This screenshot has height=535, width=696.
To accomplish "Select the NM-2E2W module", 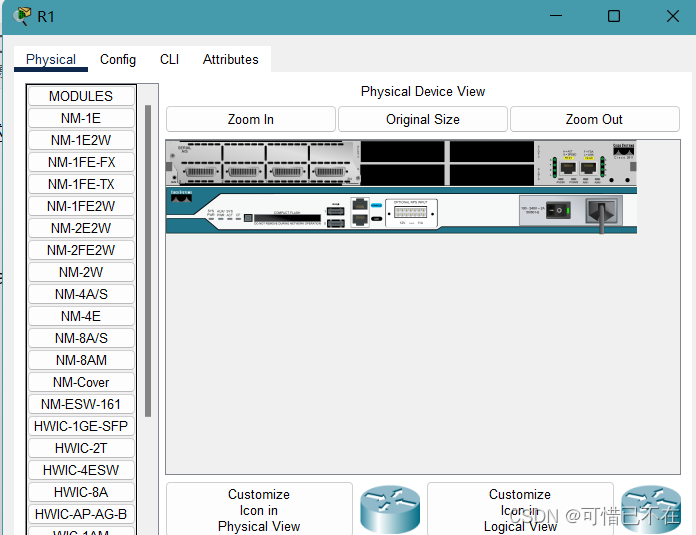I will tap(81, 228).
